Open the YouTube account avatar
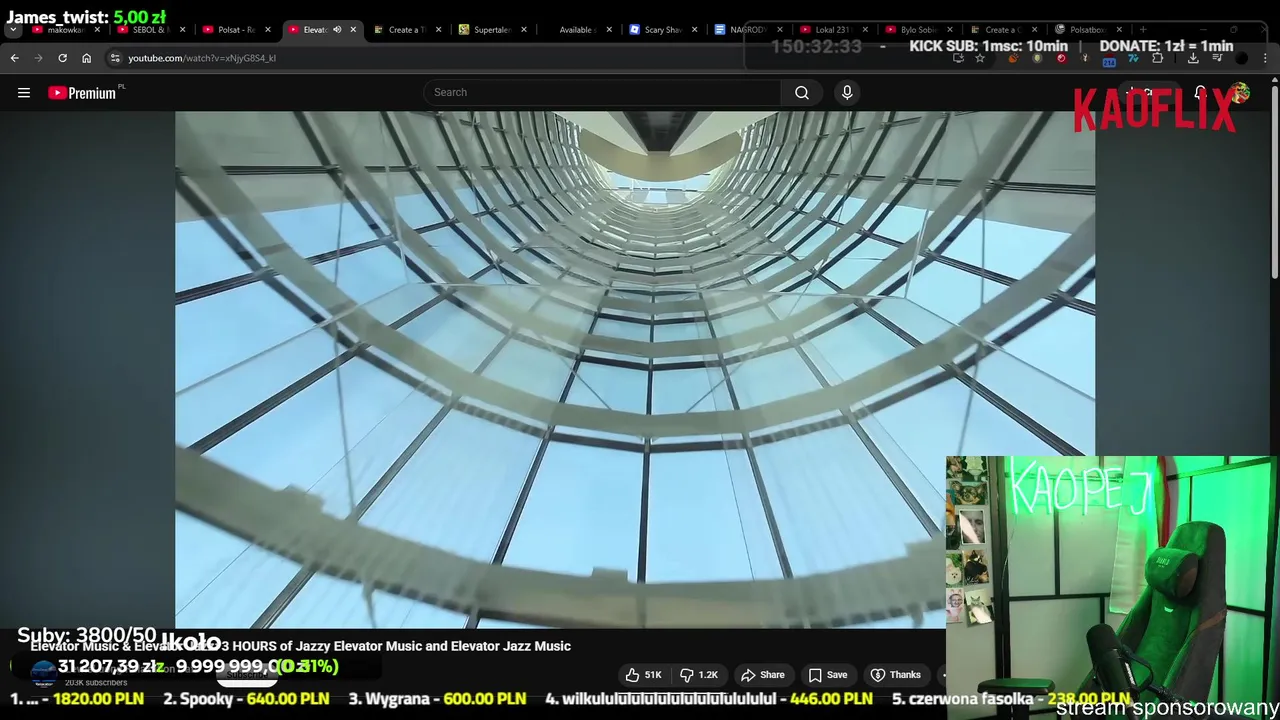This screenshot has width=1280, height=720. pos(1241,93)
